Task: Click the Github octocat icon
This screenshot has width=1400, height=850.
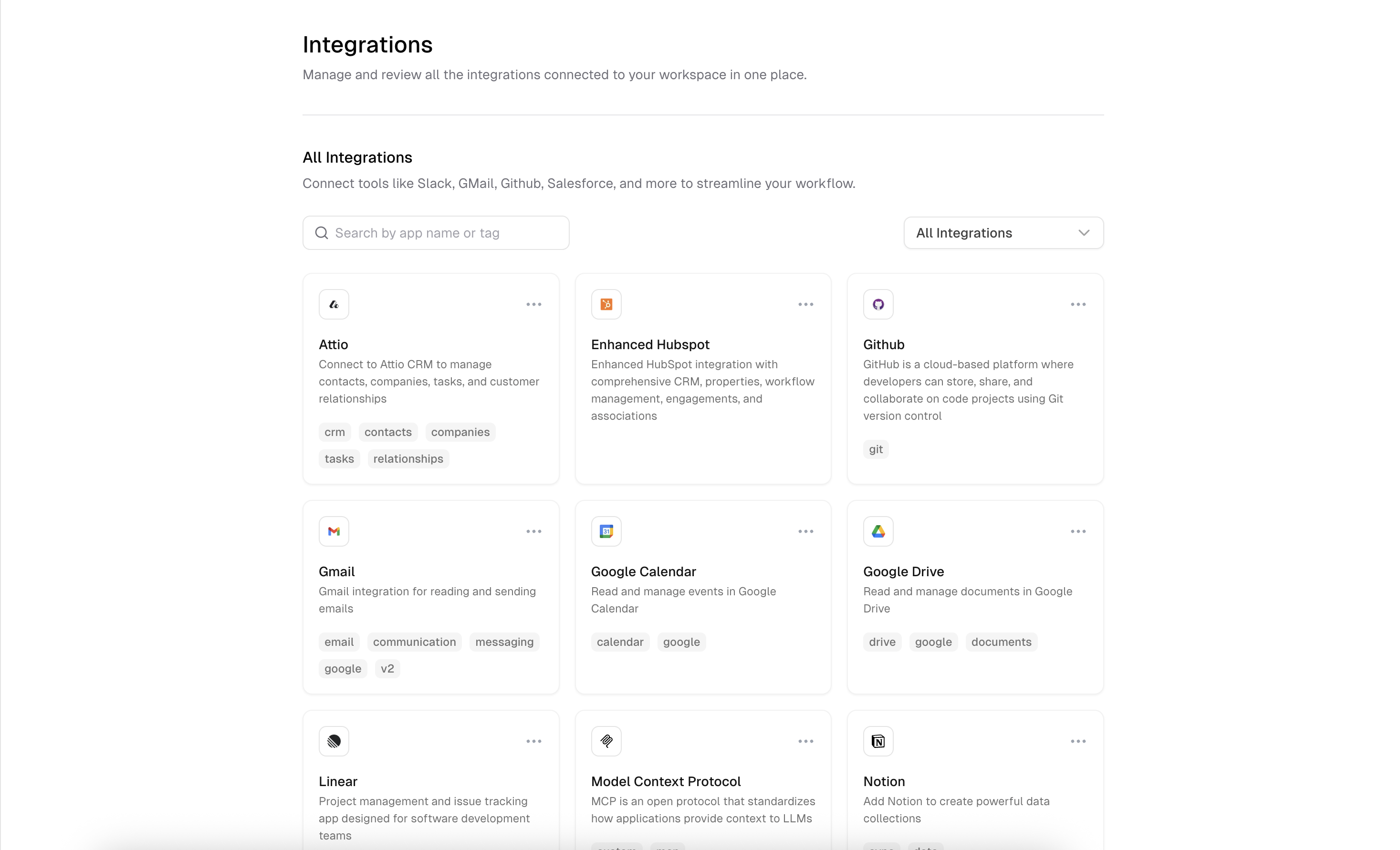Action: [x=878, y=304]
